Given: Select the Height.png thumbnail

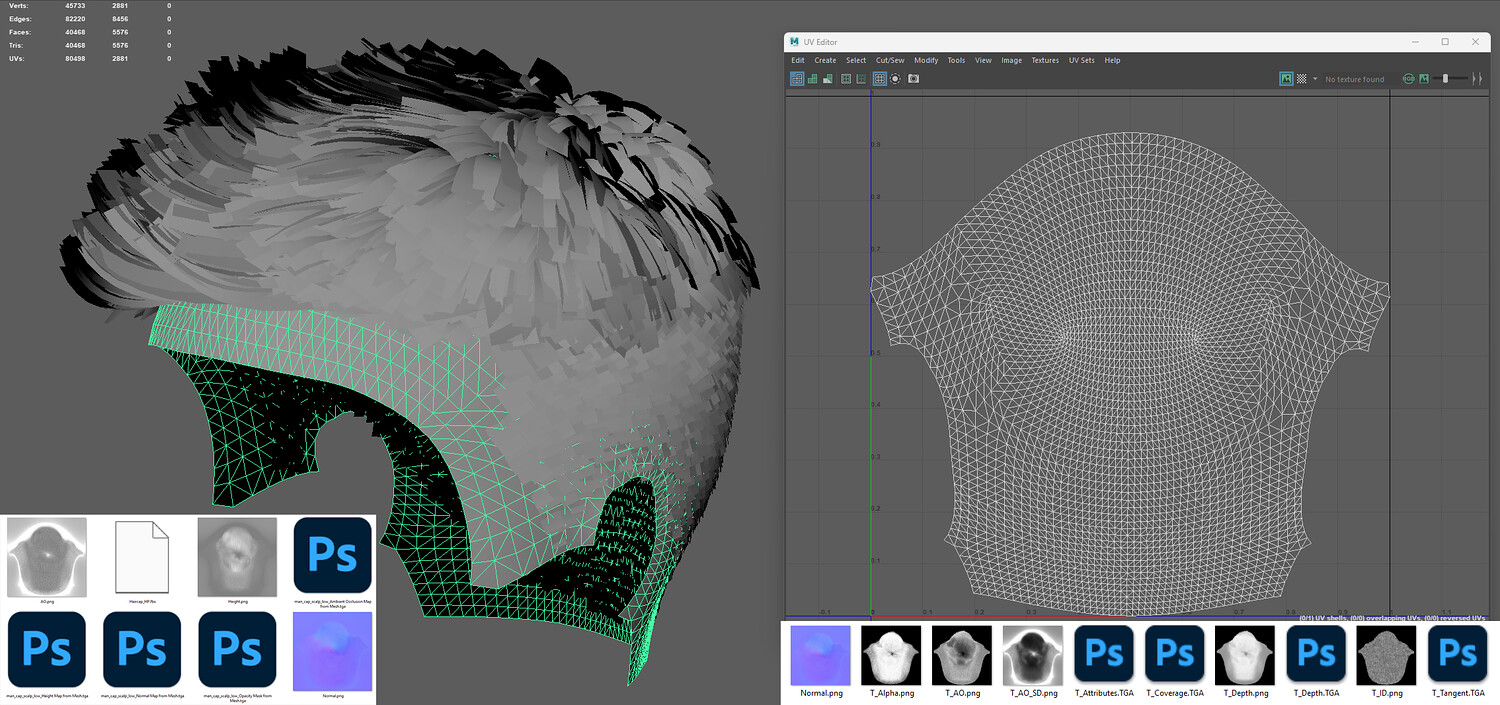Looking at the screenshot, I should tap(237, 557).
